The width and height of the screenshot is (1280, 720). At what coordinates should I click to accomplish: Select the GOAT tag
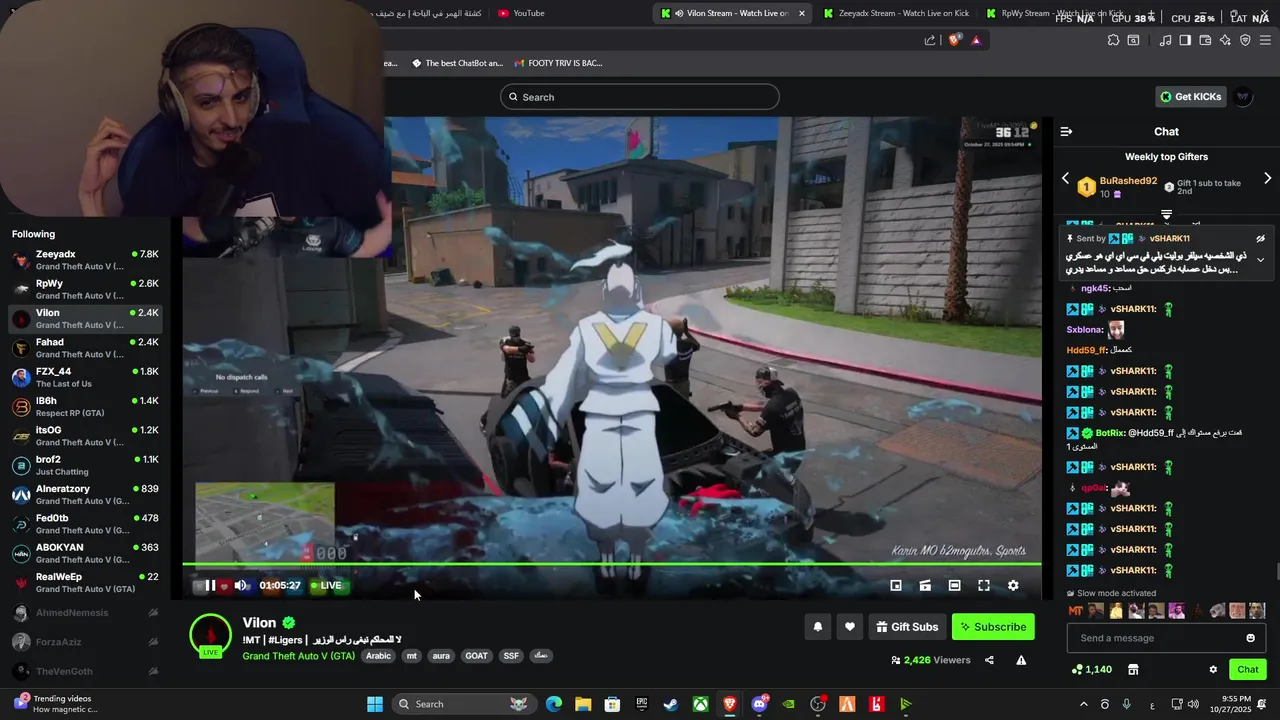click(x=476, y=656)
